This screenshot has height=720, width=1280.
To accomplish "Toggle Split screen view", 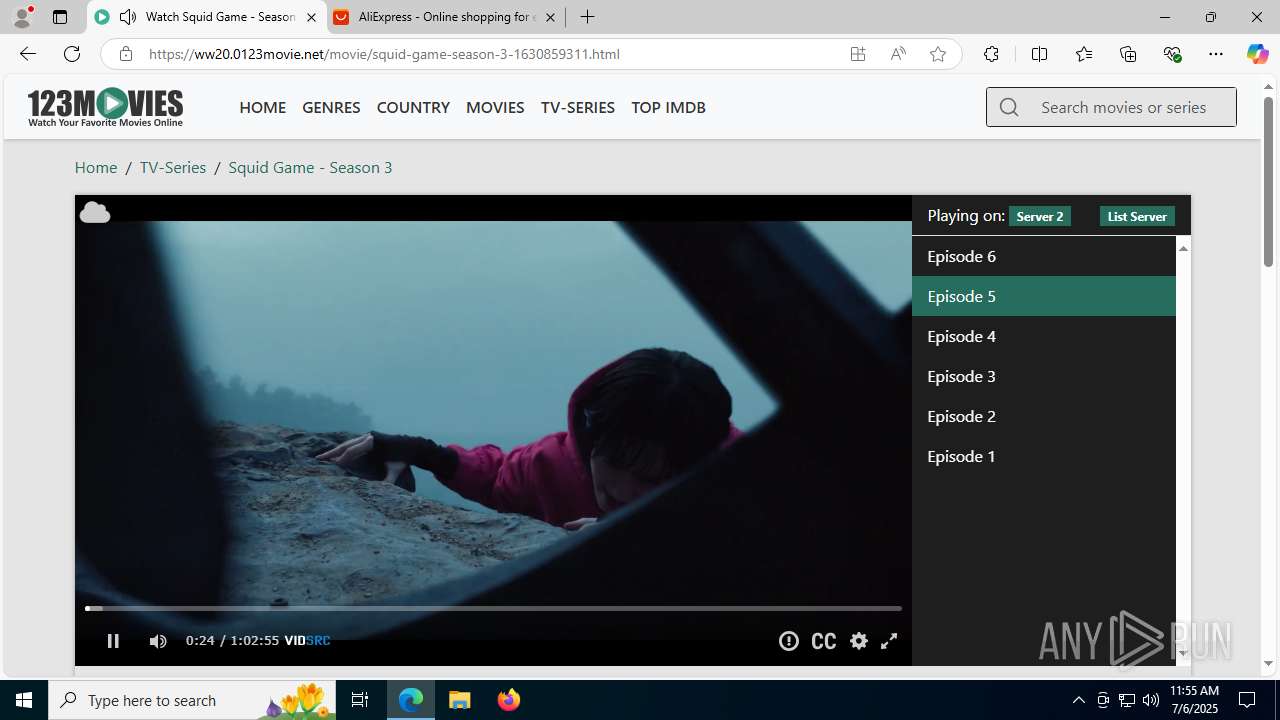I will [1039, 54].
